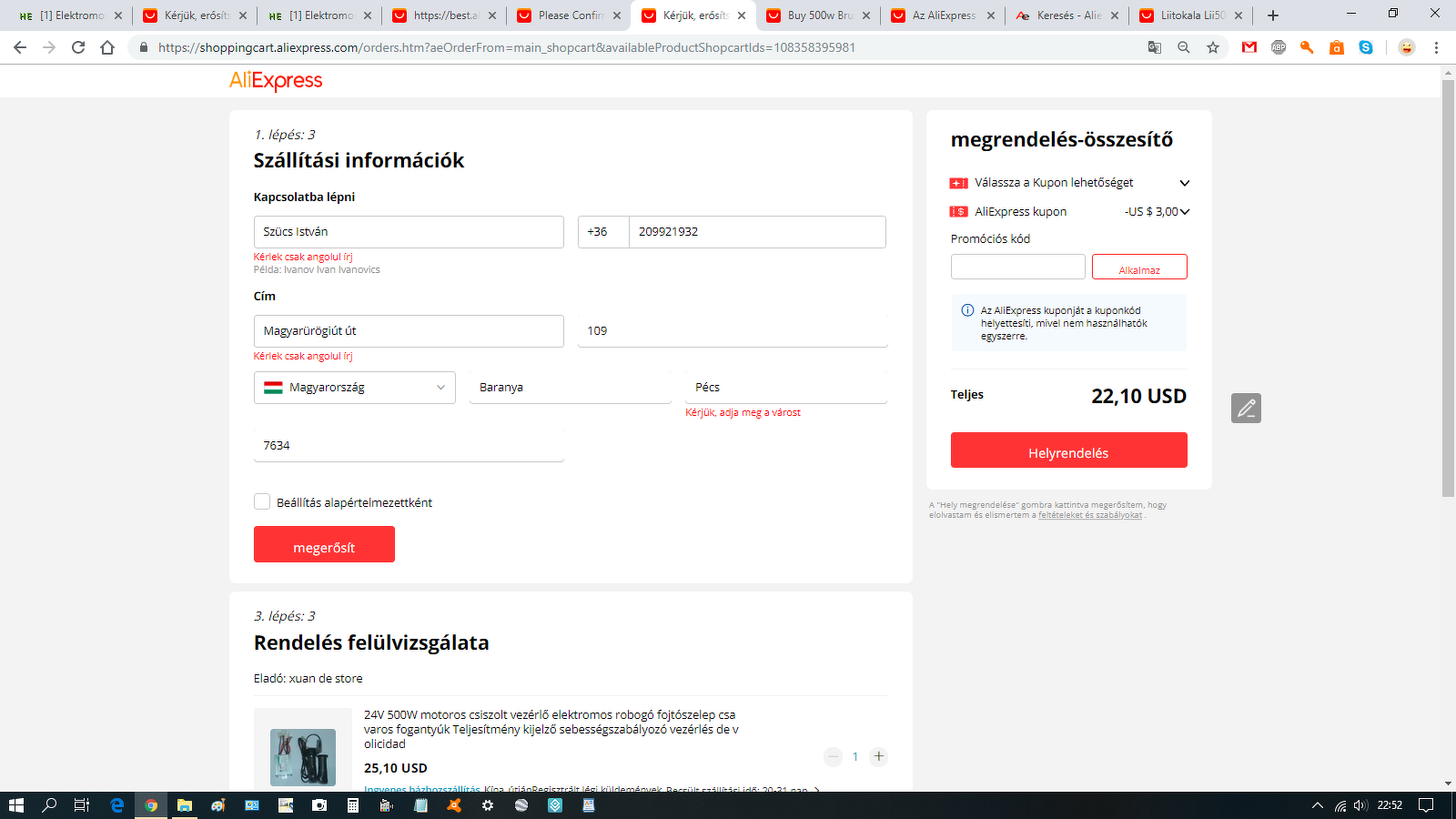Click the info icon in coupon notice

(967, 310)
